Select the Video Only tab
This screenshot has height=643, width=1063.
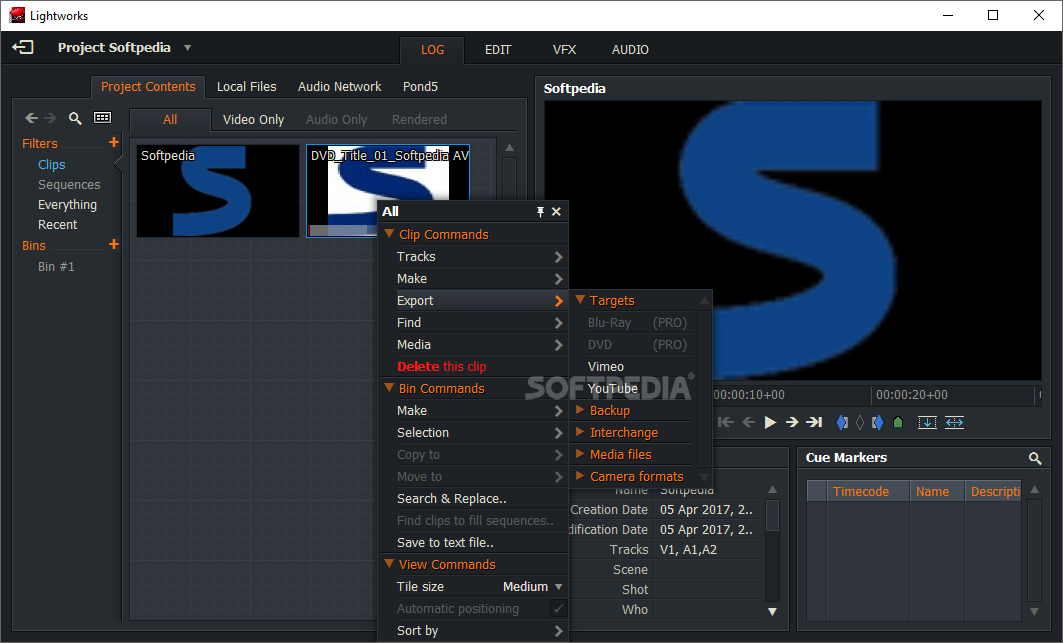[x=254, y=119]
